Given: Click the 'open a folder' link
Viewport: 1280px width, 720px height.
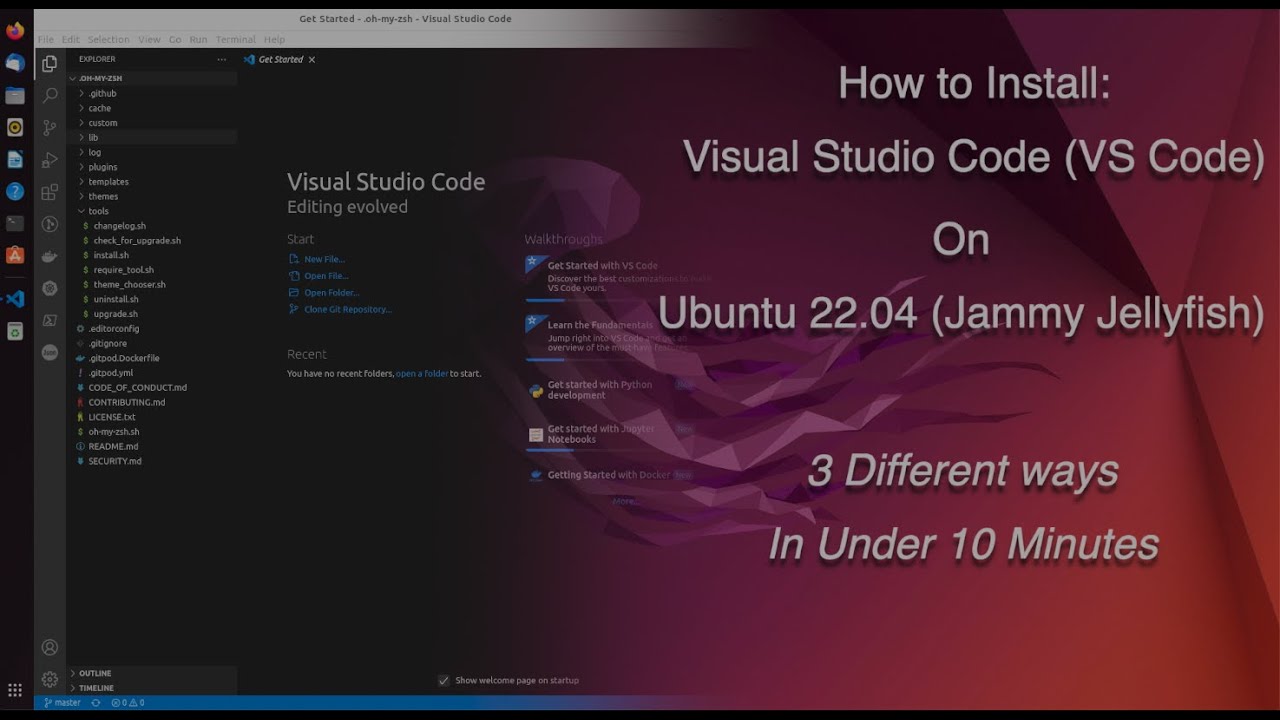Looking at the screenshot, I should click(x=422, y=373).
